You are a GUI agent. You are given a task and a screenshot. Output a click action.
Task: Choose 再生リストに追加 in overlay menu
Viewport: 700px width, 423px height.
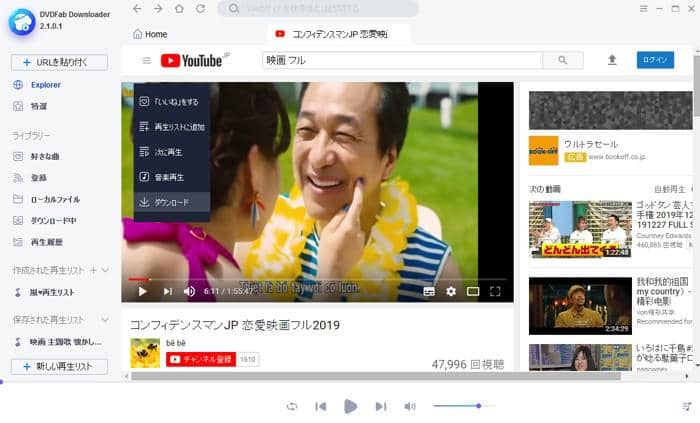pyautogui.click(x=172, y=127)
